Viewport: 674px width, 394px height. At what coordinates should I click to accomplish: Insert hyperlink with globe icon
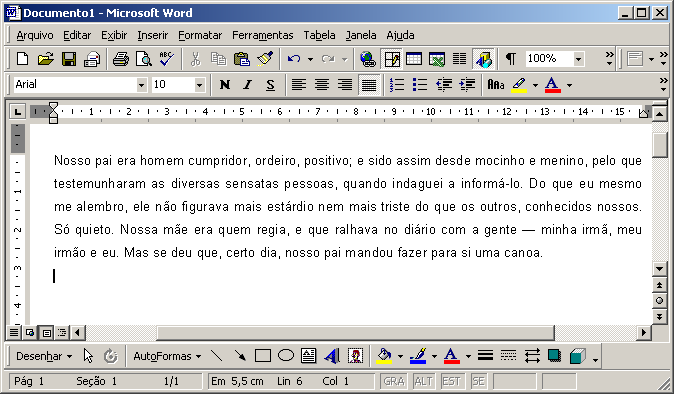(x=368, y=58)
